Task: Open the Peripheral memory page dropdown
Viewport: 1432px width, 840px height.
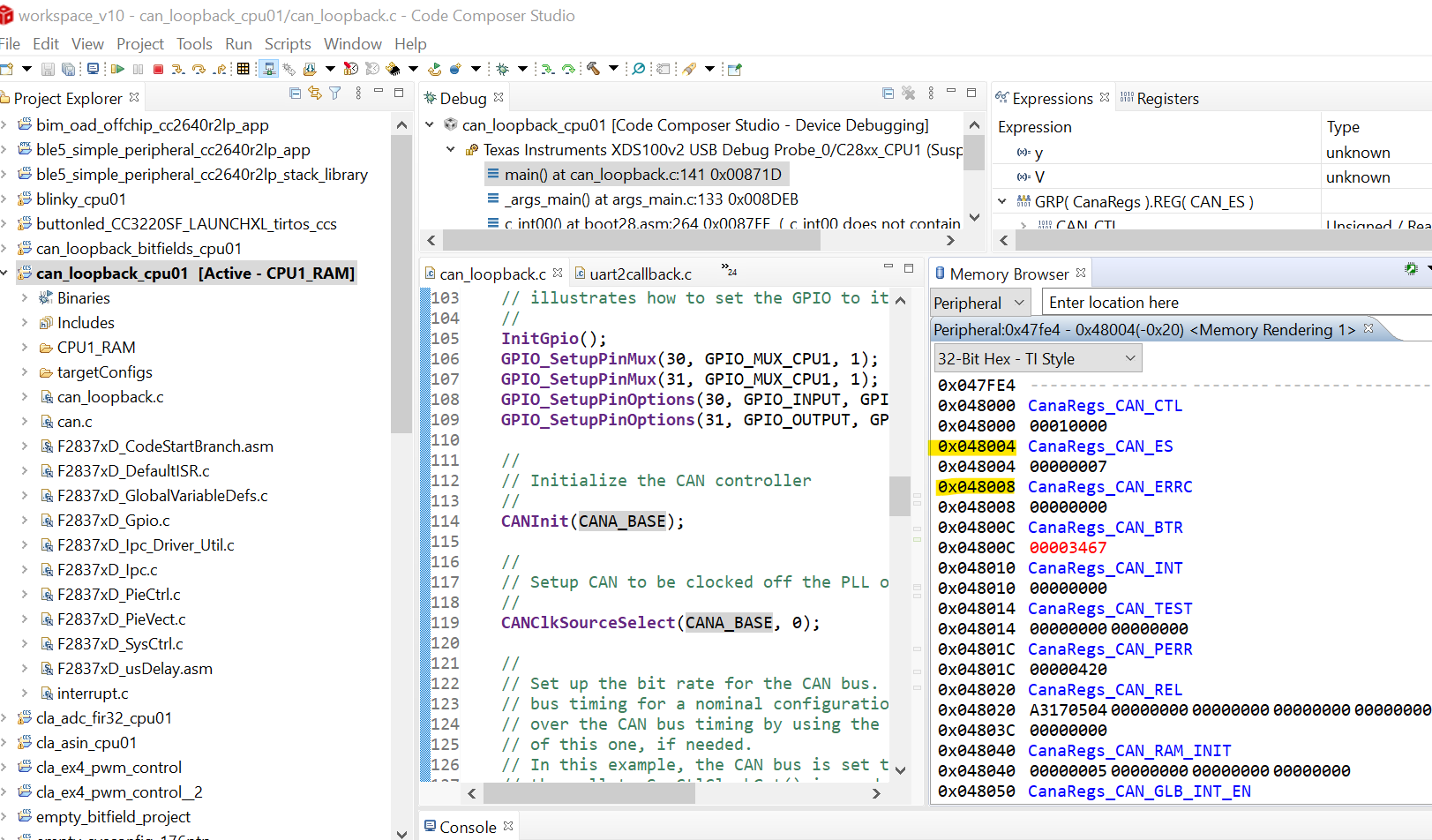Action: [x=979, y=303]
